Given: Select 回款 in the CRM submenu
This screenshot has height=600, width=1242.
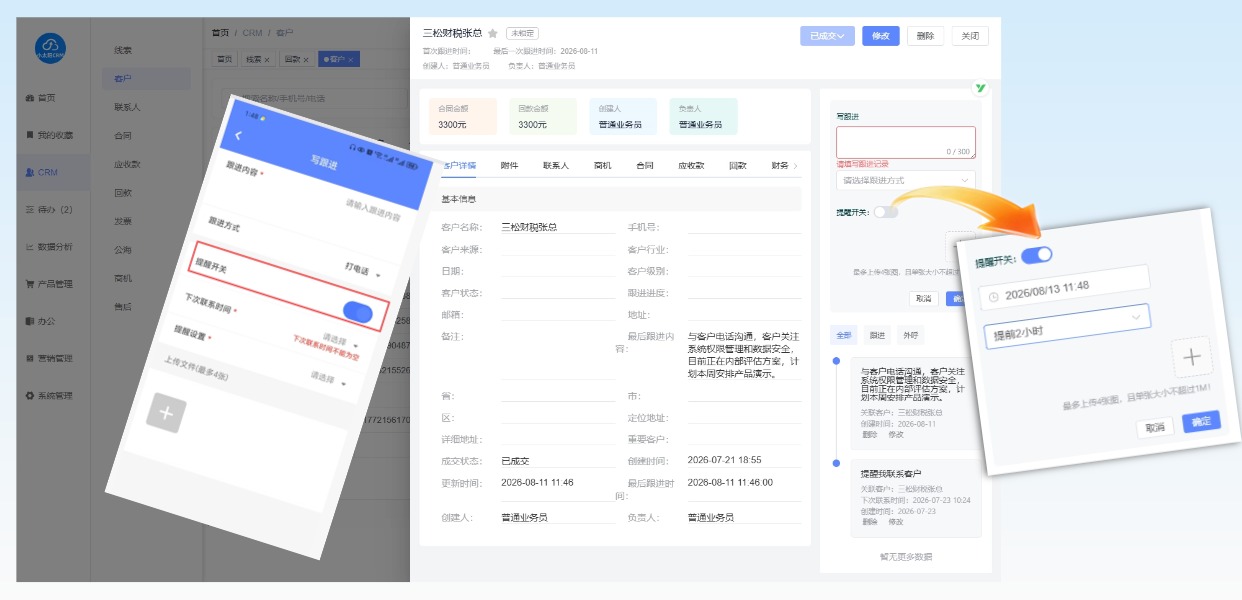Looking at the screenshot, I should click(x=122, y=192).
